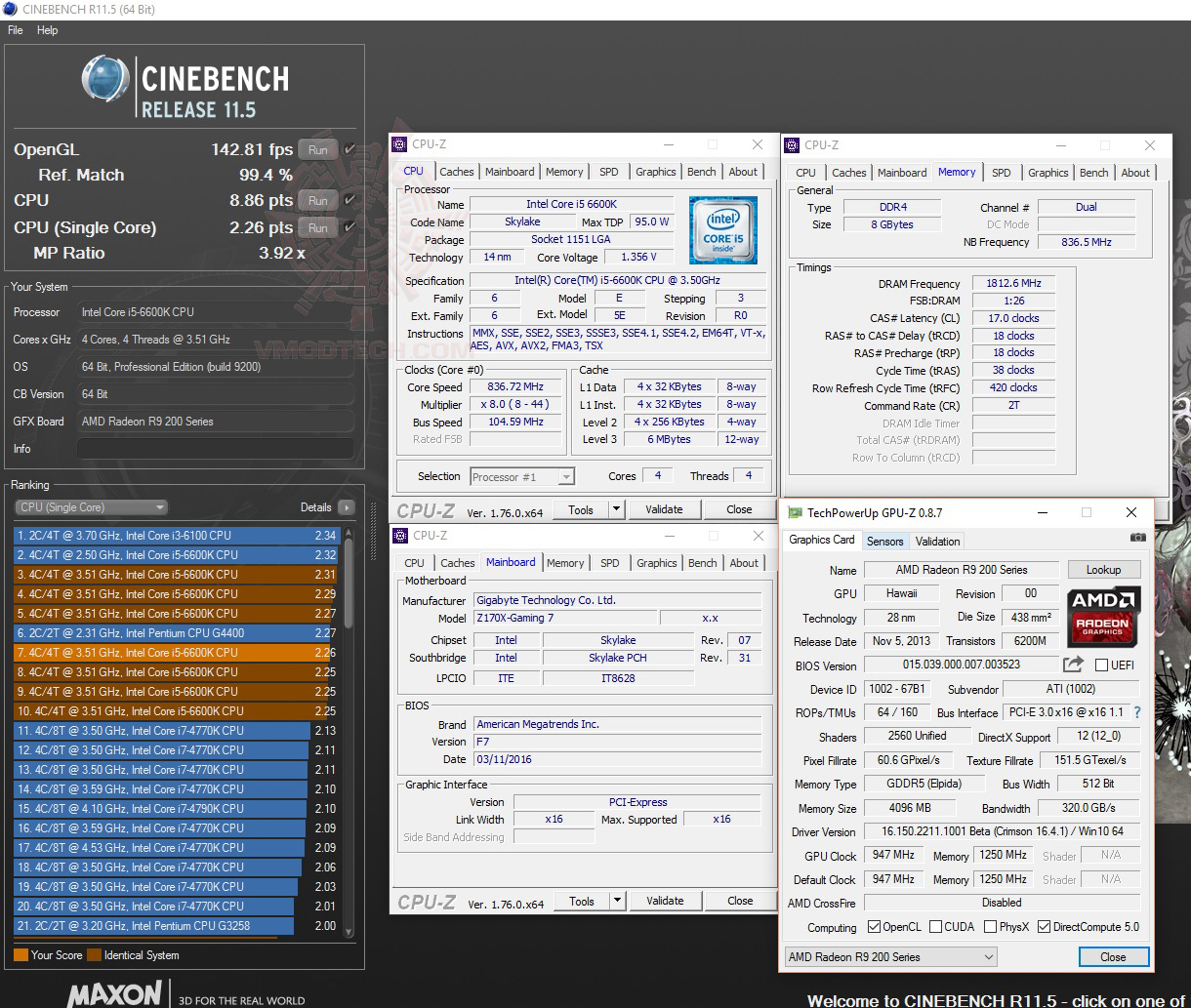Image resolution: width=1191 pixels, height=1008 pixels.
Task: Open the Cinebench Help menu
Action: pos(48,30)
